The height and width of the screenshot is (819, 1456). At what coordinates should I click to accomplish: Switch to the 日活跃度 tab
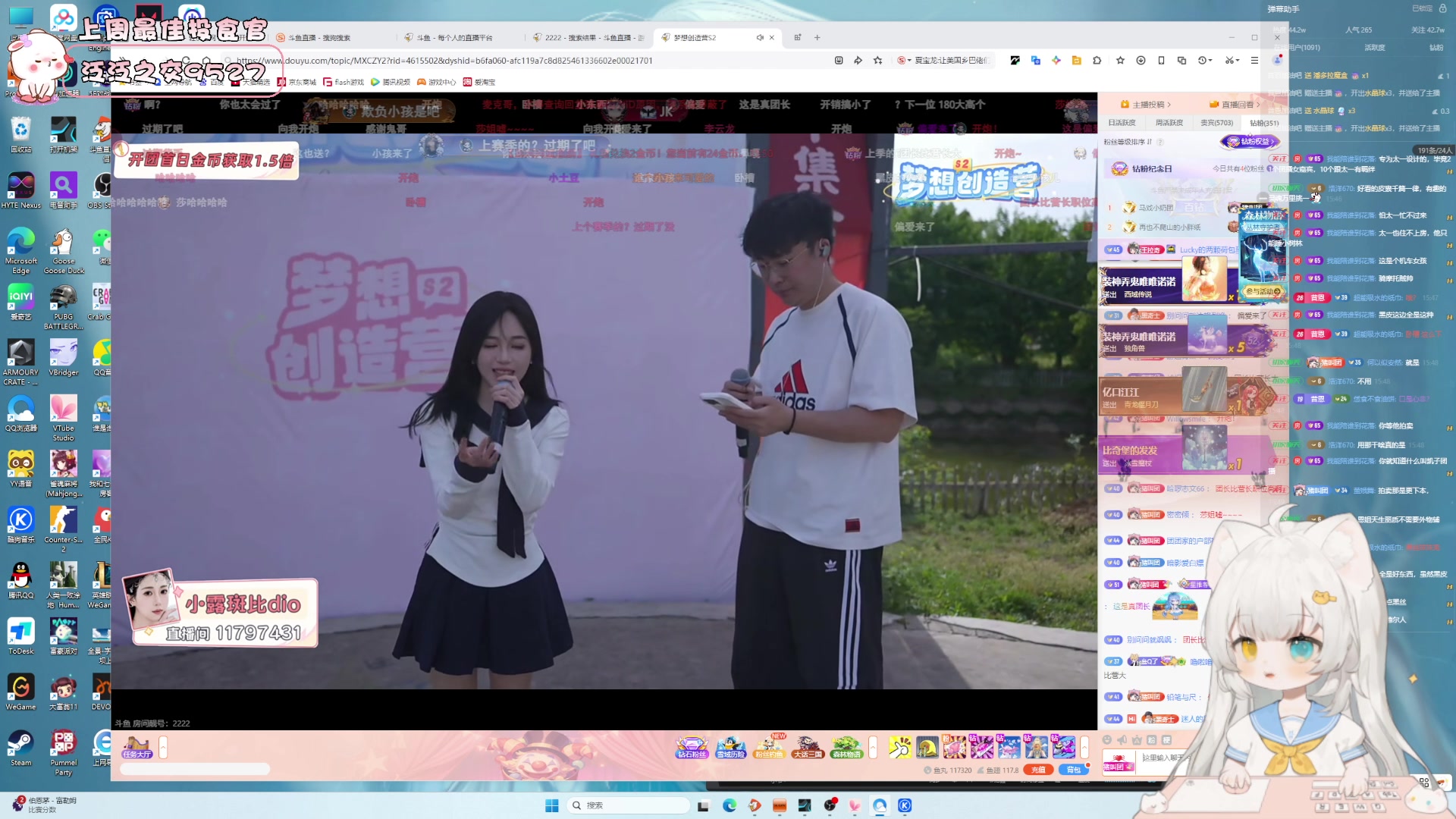(x=1122, y=123)
